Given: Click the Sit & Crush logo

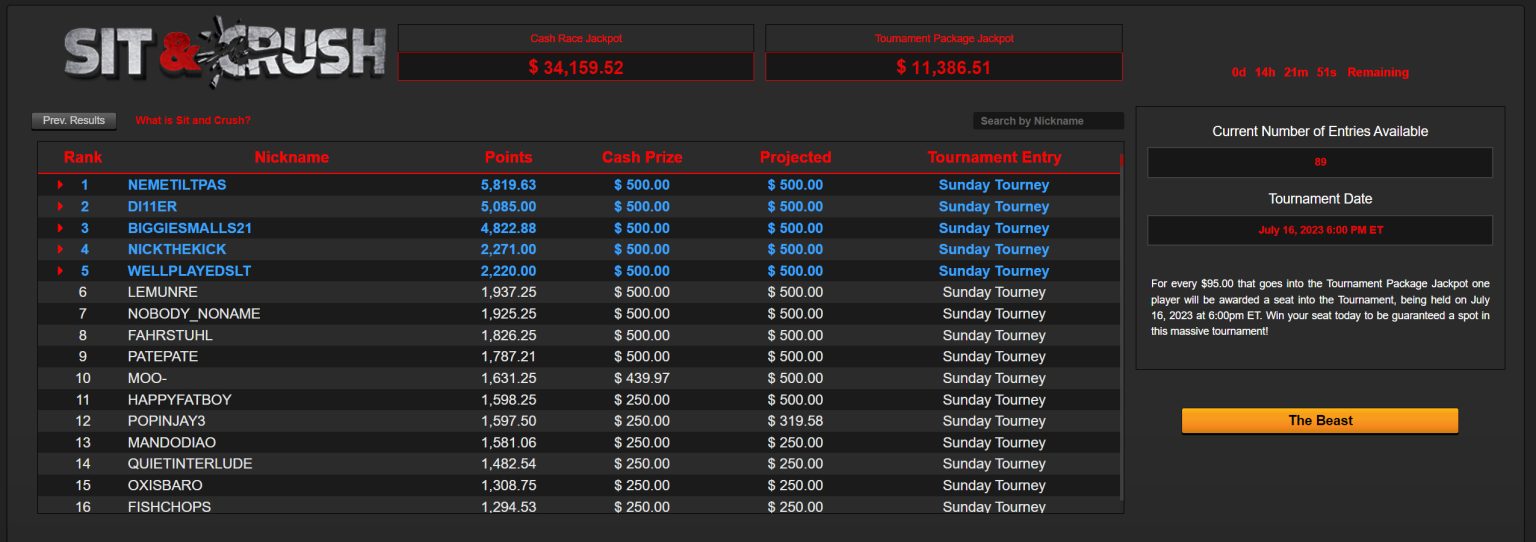Looking at the screenshot, I should pos(225,52).
